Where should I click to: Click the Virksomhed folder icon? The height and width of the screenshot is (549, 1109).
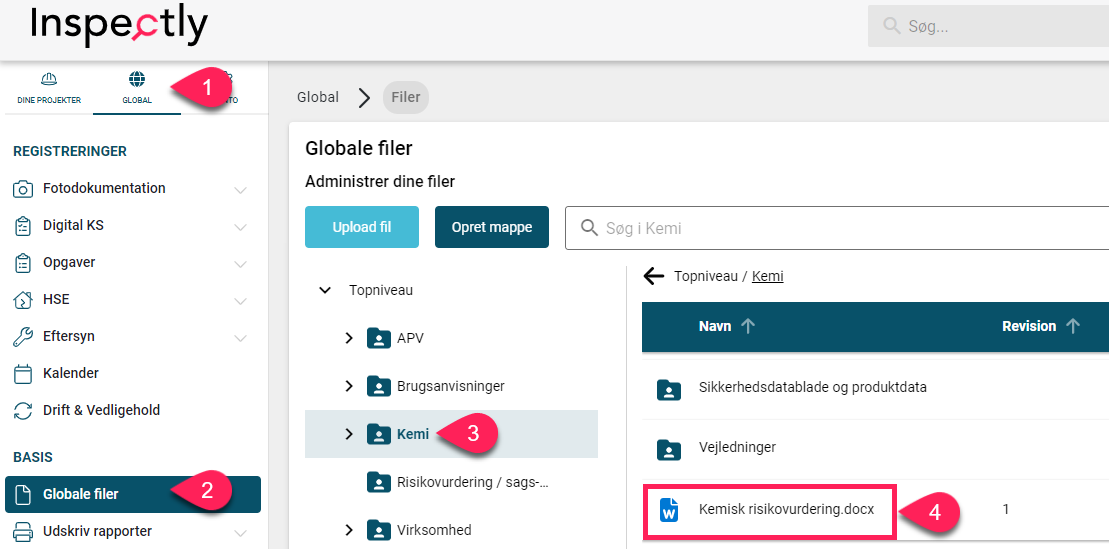(x=379, y=530)
